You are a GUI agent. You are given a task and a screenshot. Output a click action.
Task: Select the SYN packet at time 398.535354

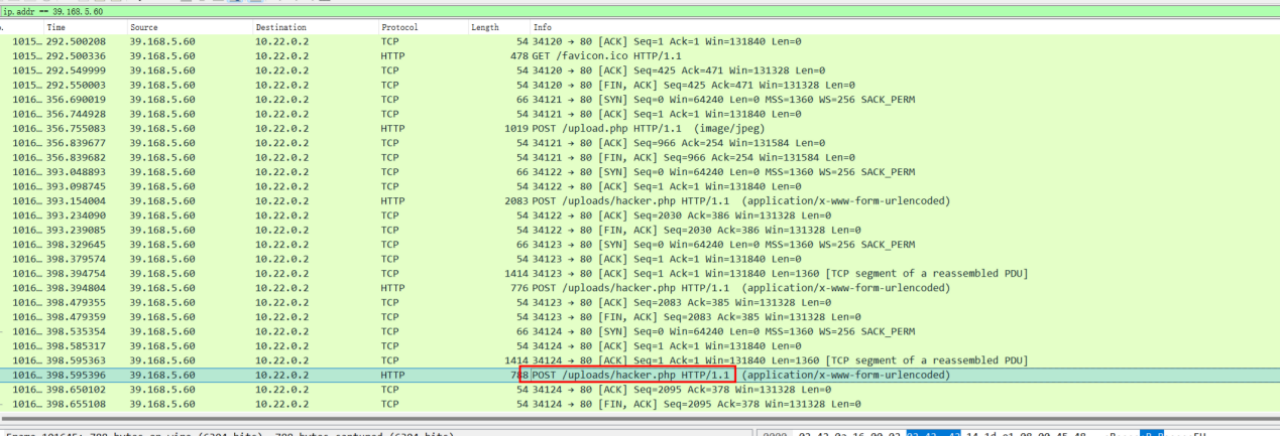[x=640, y=331]
